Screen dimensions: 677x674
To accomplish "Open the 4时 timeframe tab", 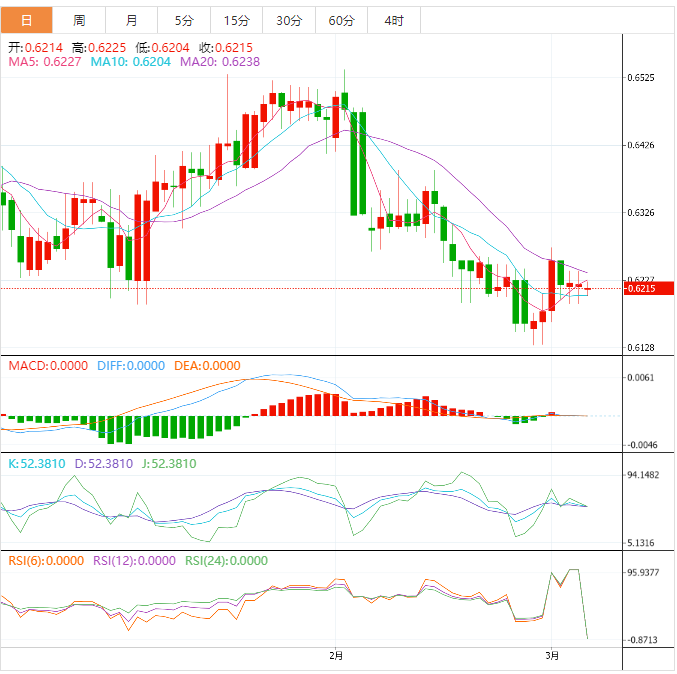I will point(393,20).
